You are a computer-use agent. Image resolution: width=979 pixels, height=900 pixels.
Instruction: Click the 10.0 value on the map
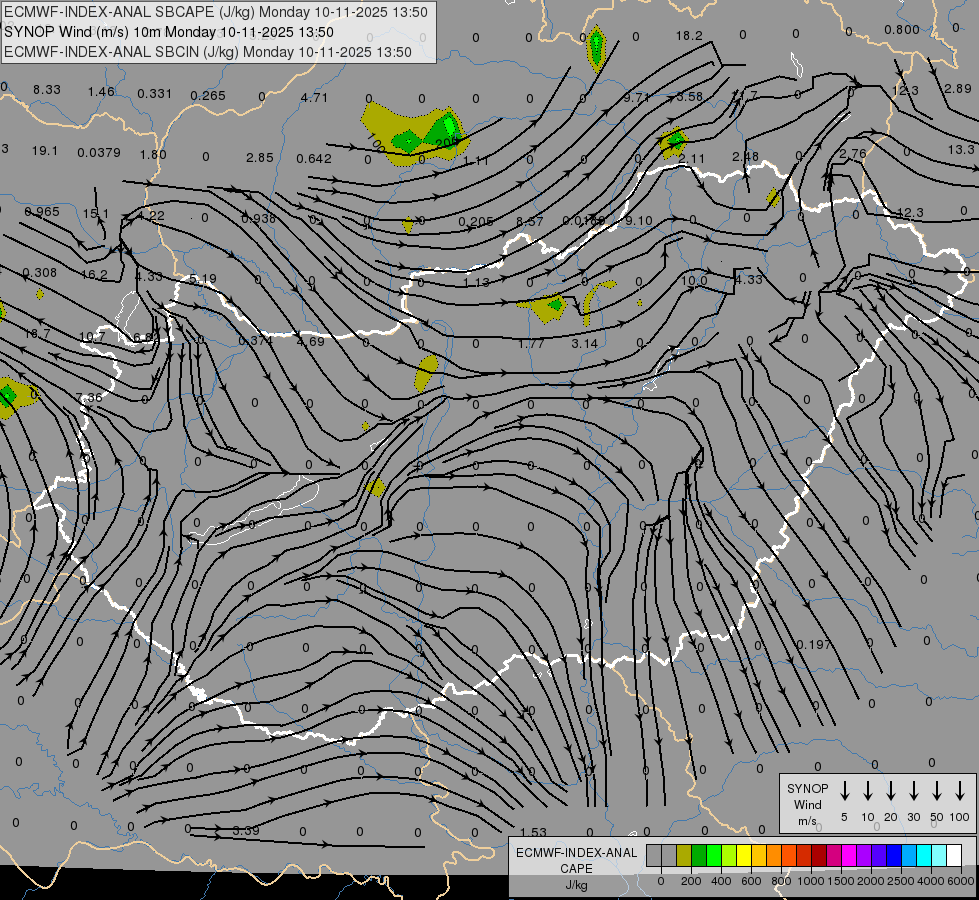[694, 281]
